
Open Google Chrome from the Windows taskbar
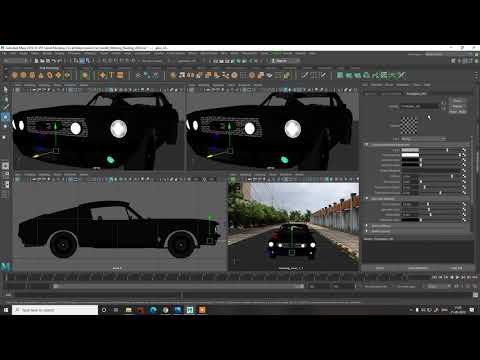pos(166,310)
